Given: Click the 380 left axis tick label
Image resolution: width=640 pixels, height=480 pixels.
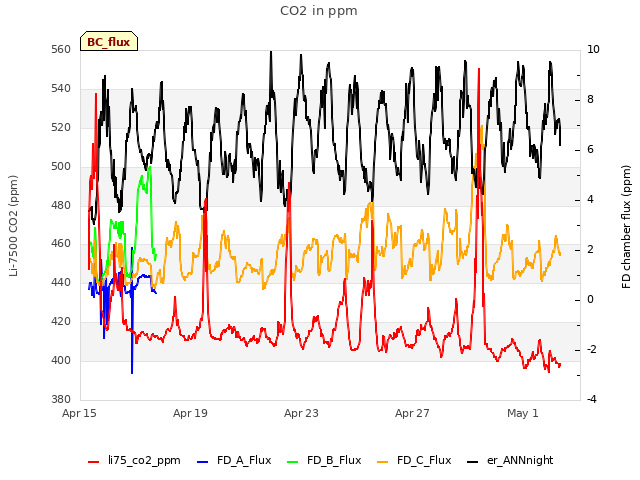Looking at the screenshot, I should (x=61, y=399).
